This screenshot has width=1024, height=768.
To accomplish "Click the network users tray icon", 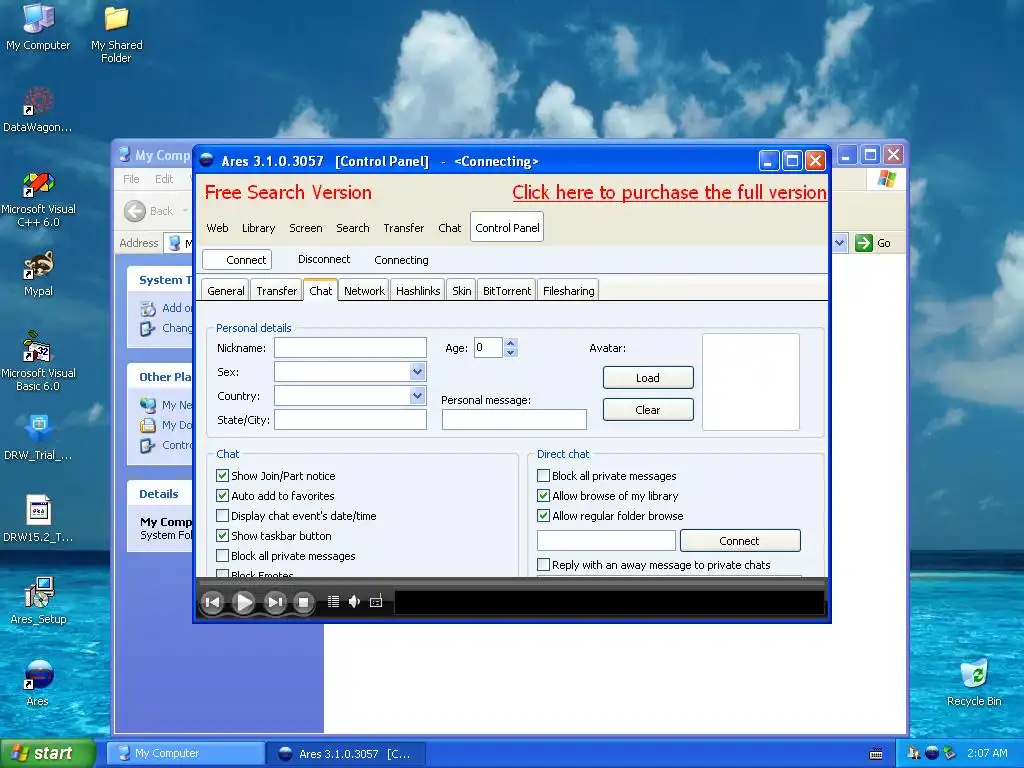I will (914, 753).
